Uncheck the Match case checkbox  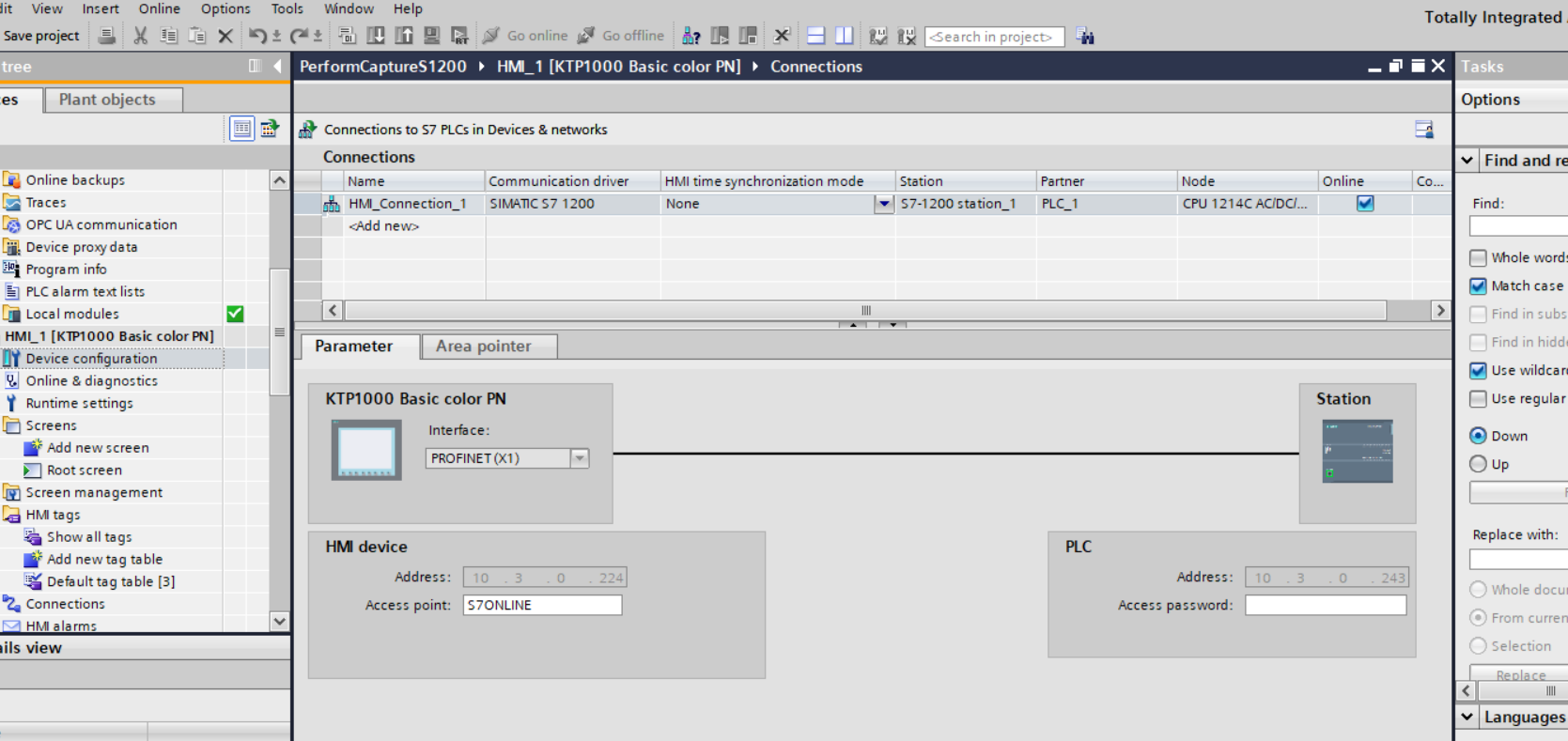[1479, 286]
